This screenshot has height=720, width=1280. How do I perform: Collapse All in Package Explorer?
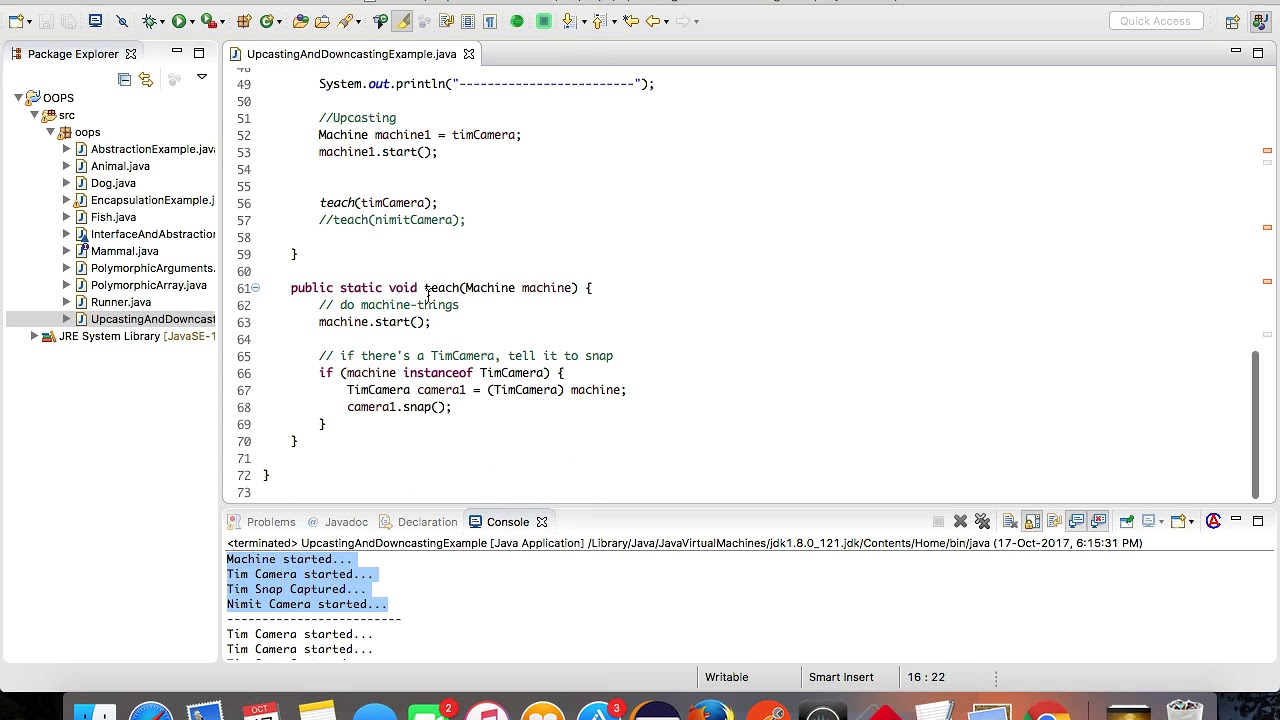pyautogui.click(x=124, y=79)
